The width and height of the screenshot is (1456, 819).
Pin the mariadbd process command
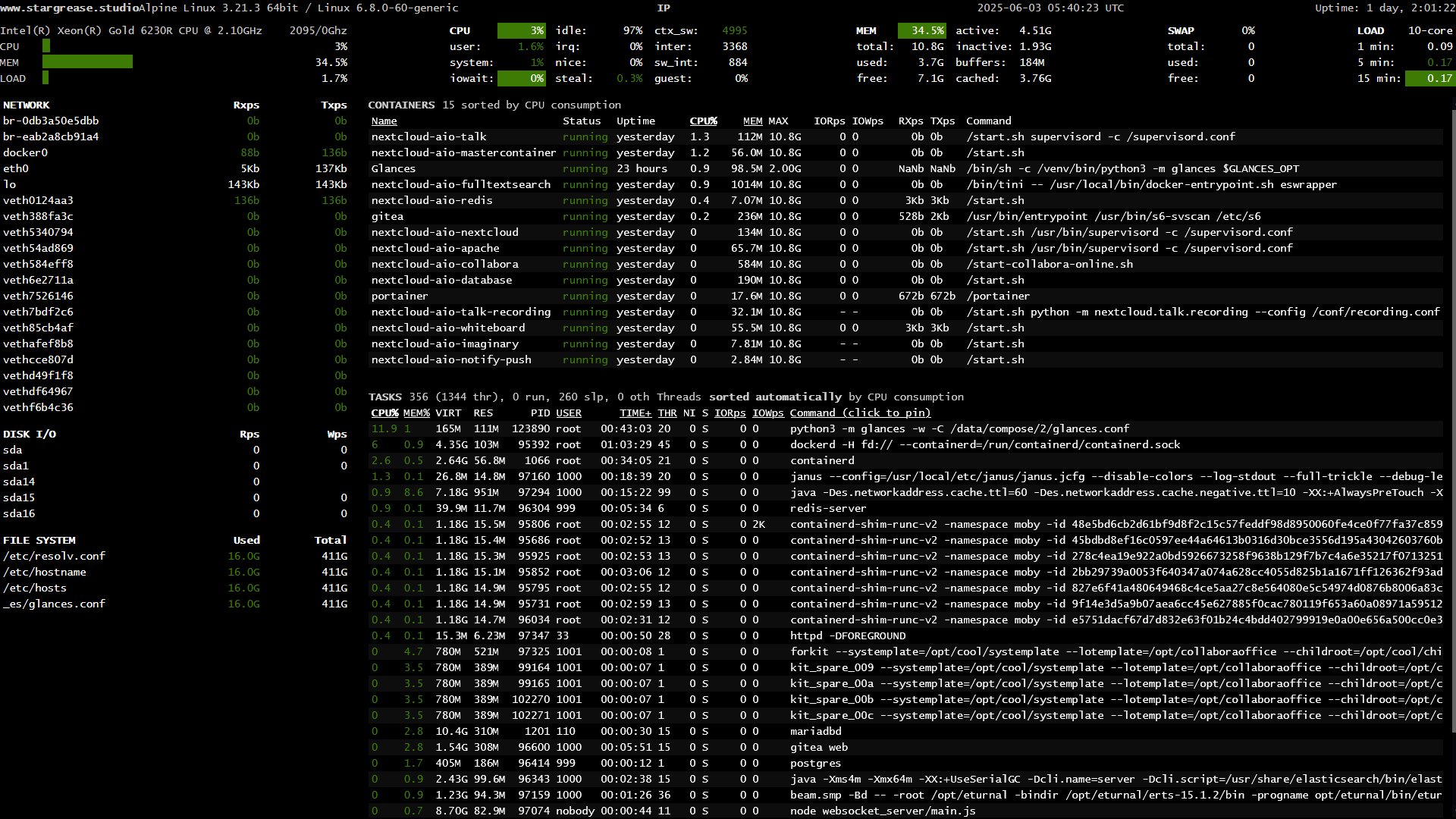click(815, 732)
